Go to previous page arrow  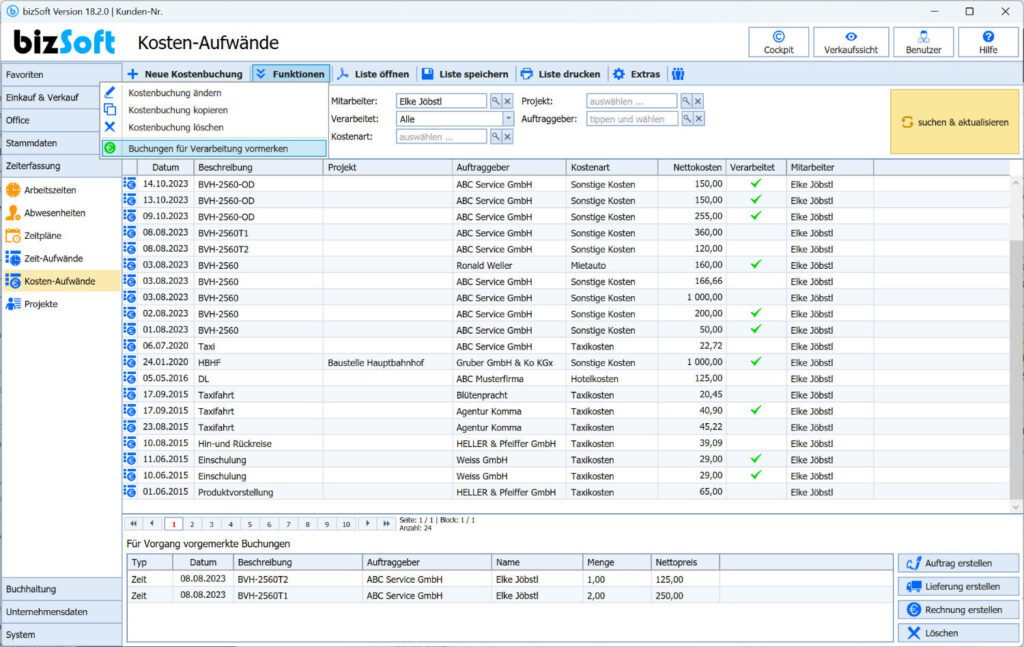point(153,524)
